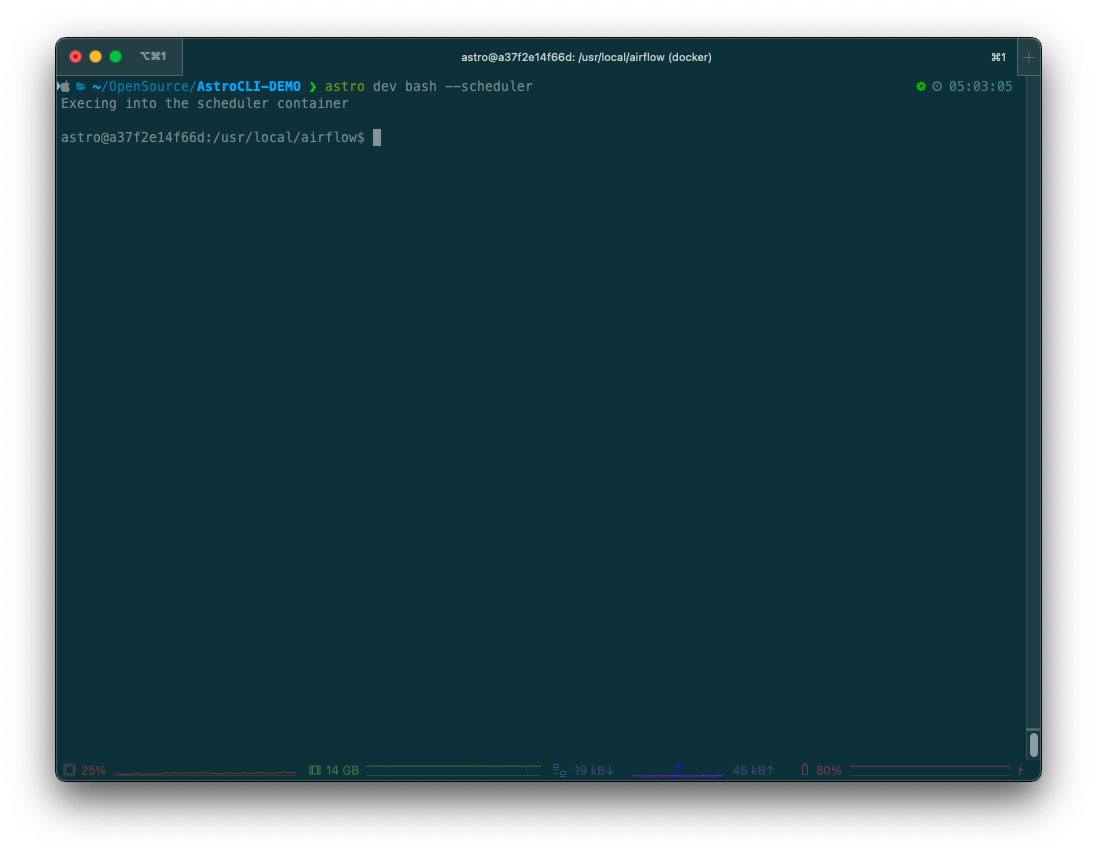1097x855 pixels.
Task: Click the 14 GB memory value
Action: [342, 770]
